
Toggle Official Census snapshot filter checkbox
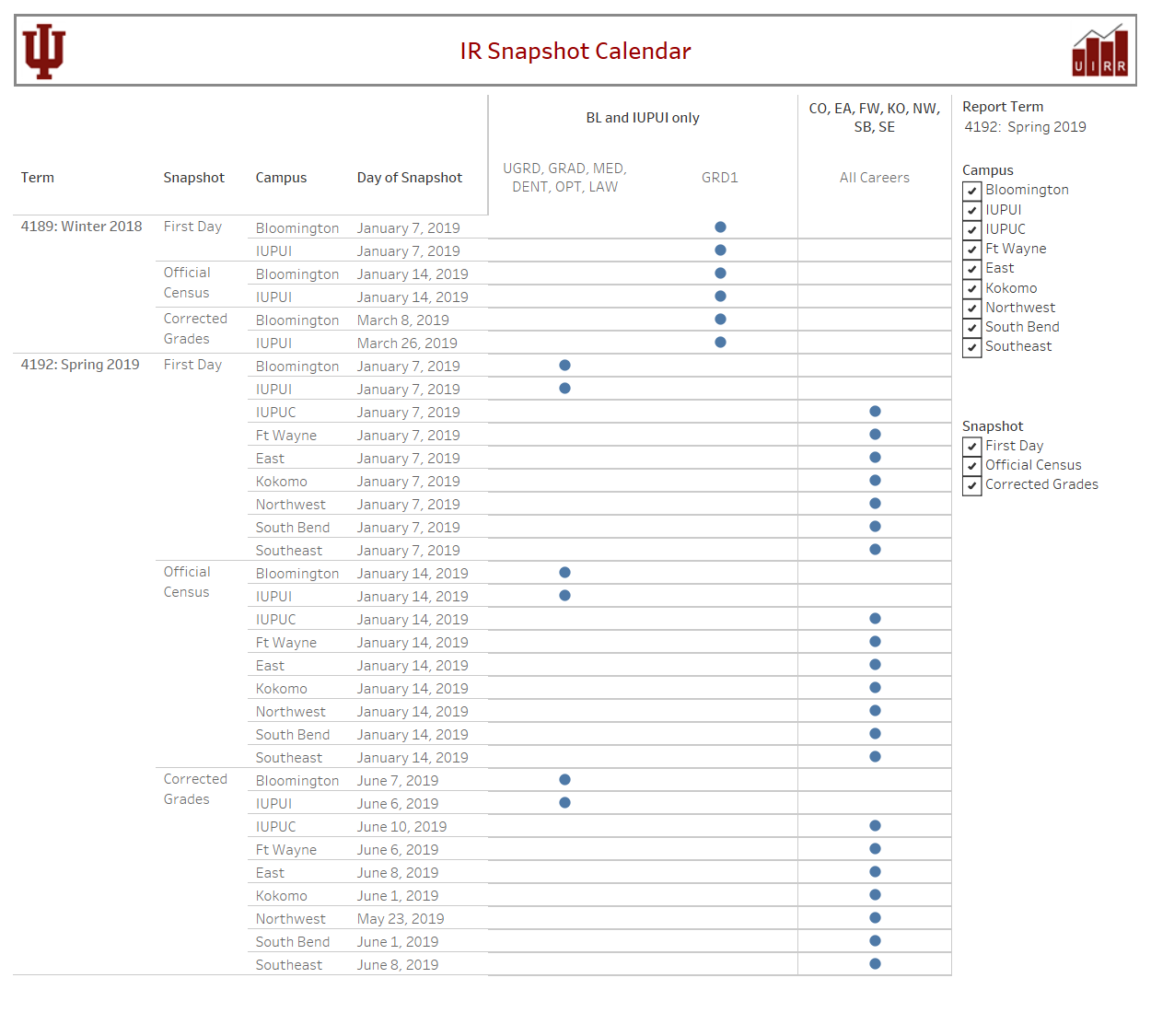click(971, 466)
